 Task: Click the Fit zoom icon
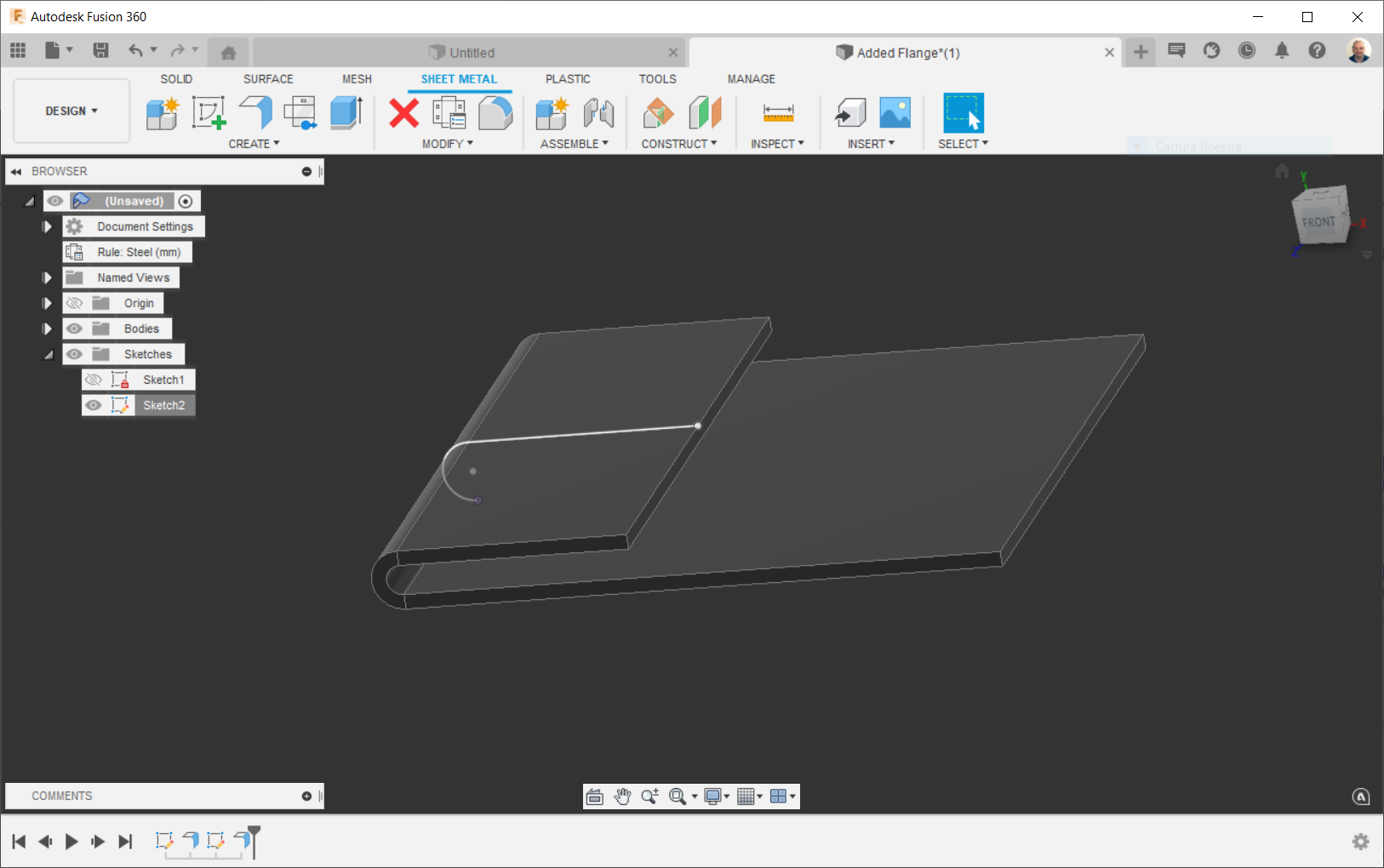click(678, 796)
